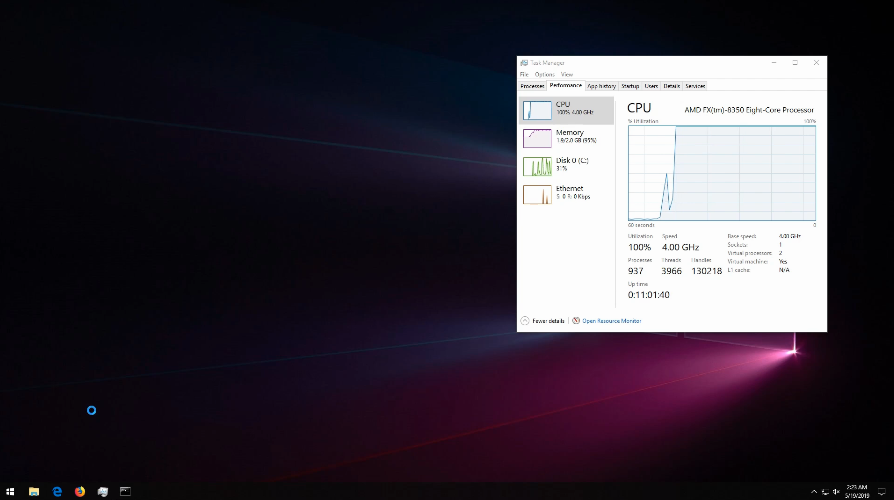Click the Virtual machine Yes value
This screenshot has width=894, height=500.
[x=782, y=262]
